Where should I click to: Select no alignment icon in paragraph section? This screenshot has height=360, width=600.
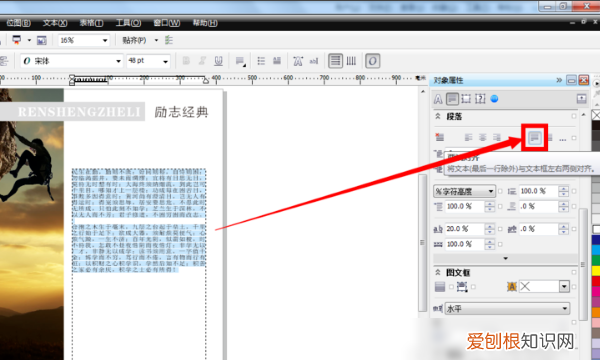[440, 137]
